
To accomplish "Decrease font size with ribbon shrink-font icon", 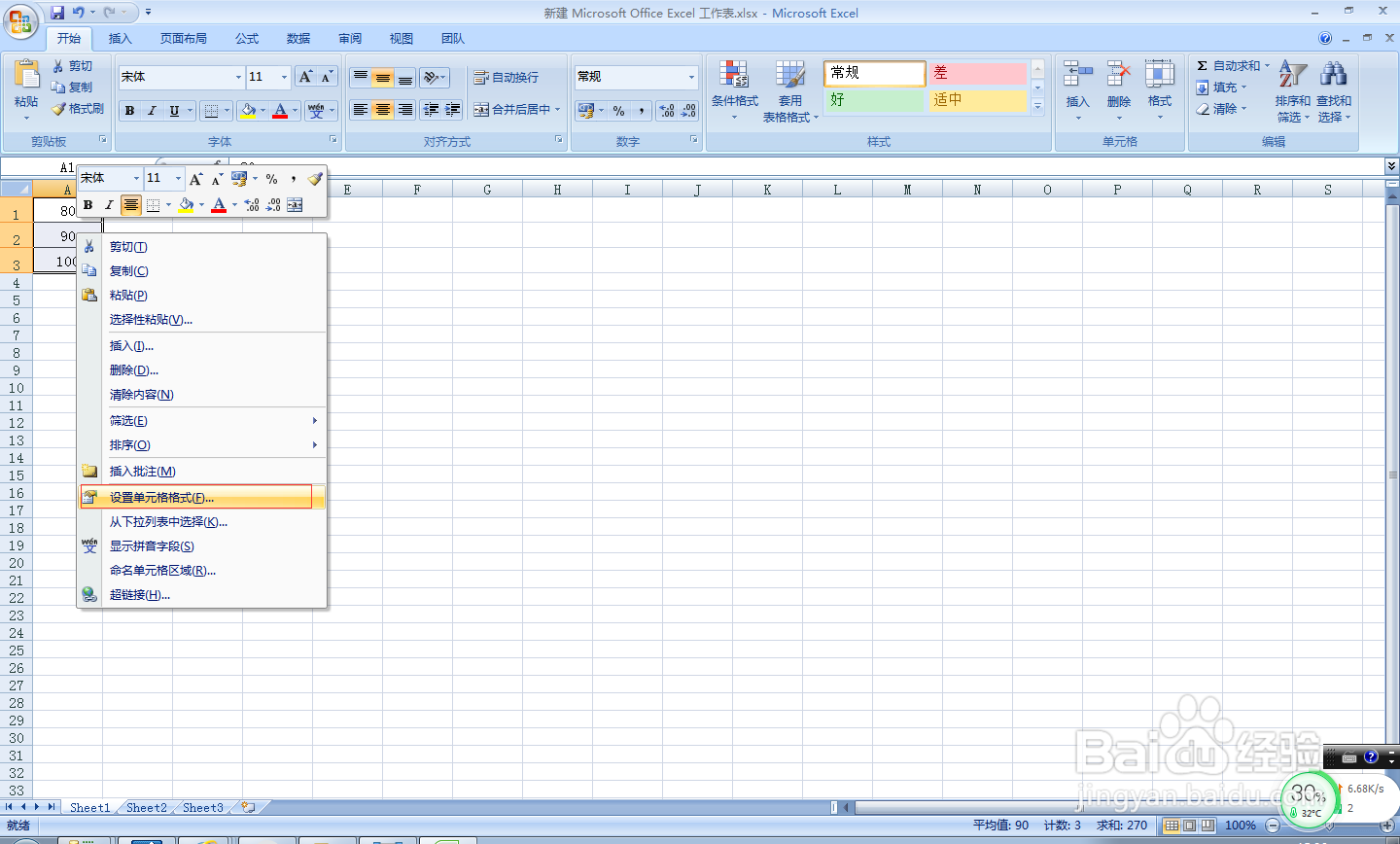I will coord(327,77).
